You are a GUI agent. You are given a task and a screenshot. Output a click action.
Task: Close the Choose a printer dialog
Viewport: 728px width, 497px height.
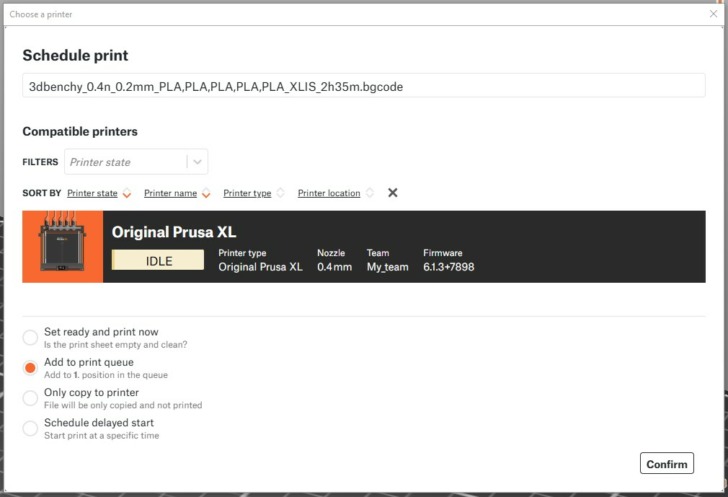(x=713, y=15)
